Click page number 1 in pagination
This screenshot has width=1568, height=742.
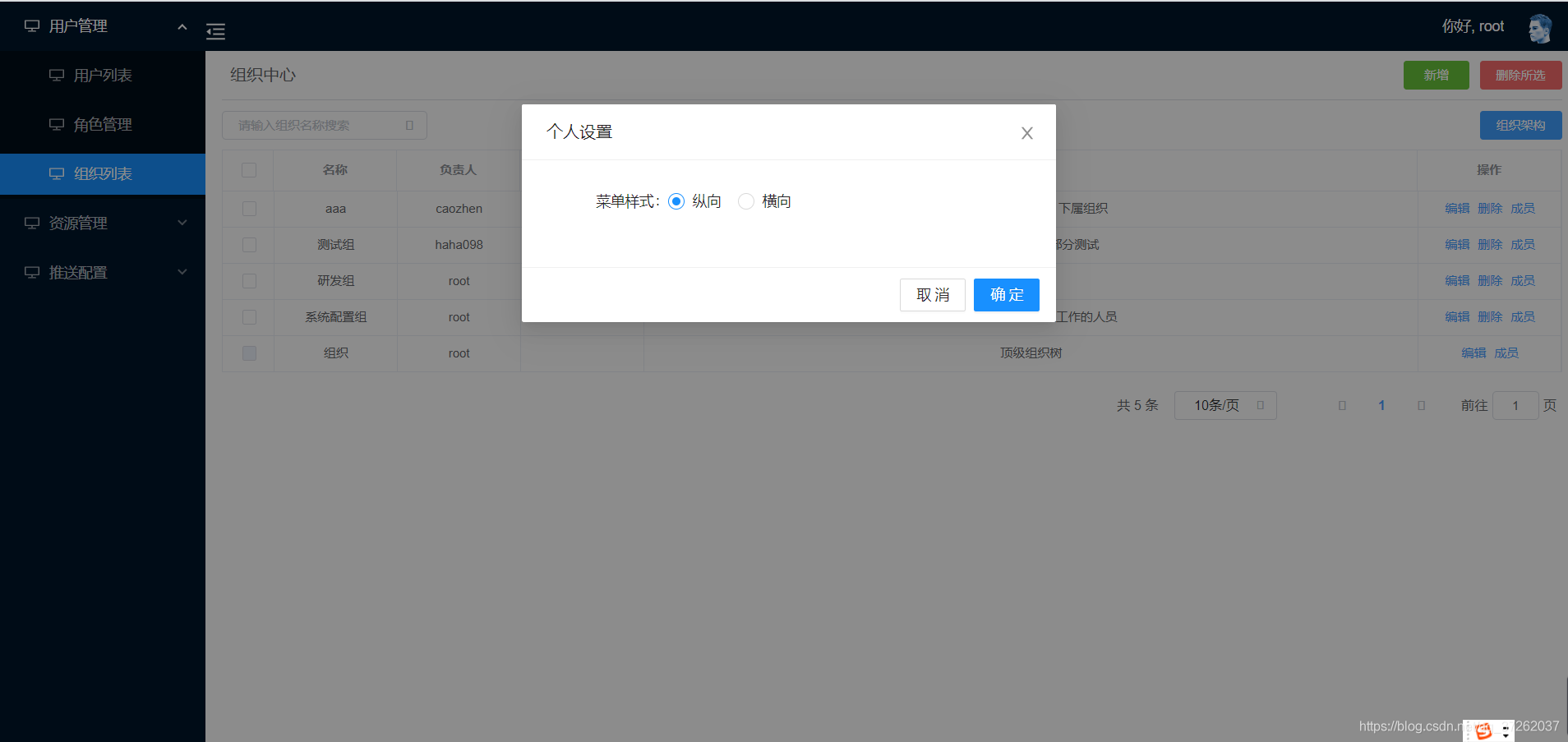pyautogui.click(x=1381, y=404)
